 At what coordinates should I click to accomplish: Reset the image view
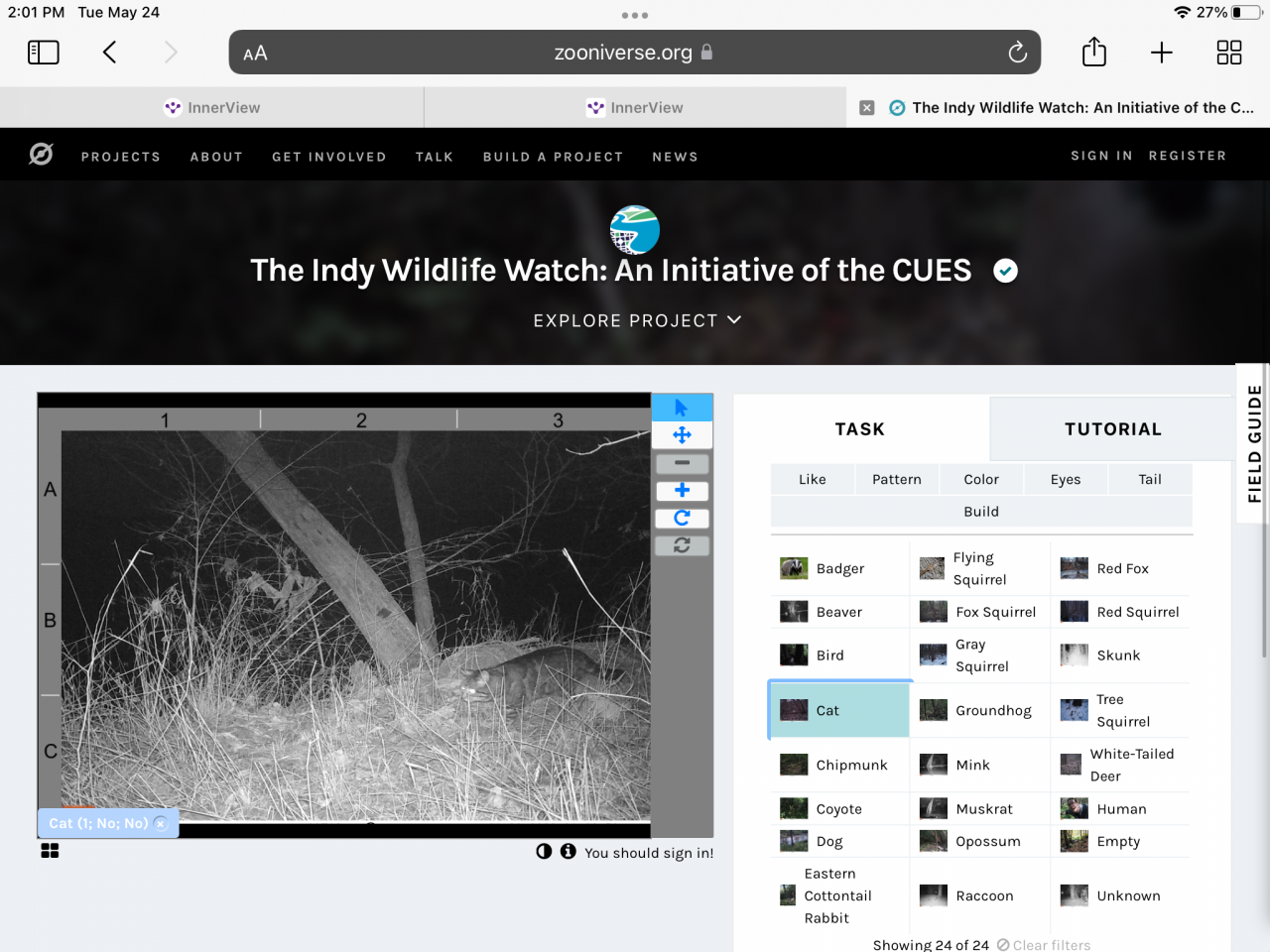pos(682,545)
